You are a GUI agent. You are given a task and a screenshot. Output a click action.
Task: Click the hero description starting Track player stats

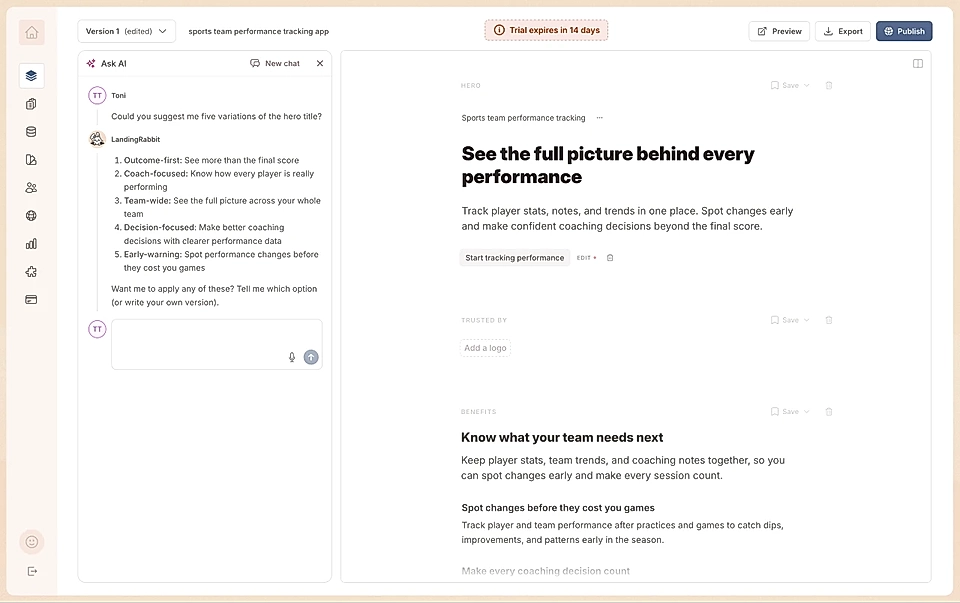[x=627, y=219]
